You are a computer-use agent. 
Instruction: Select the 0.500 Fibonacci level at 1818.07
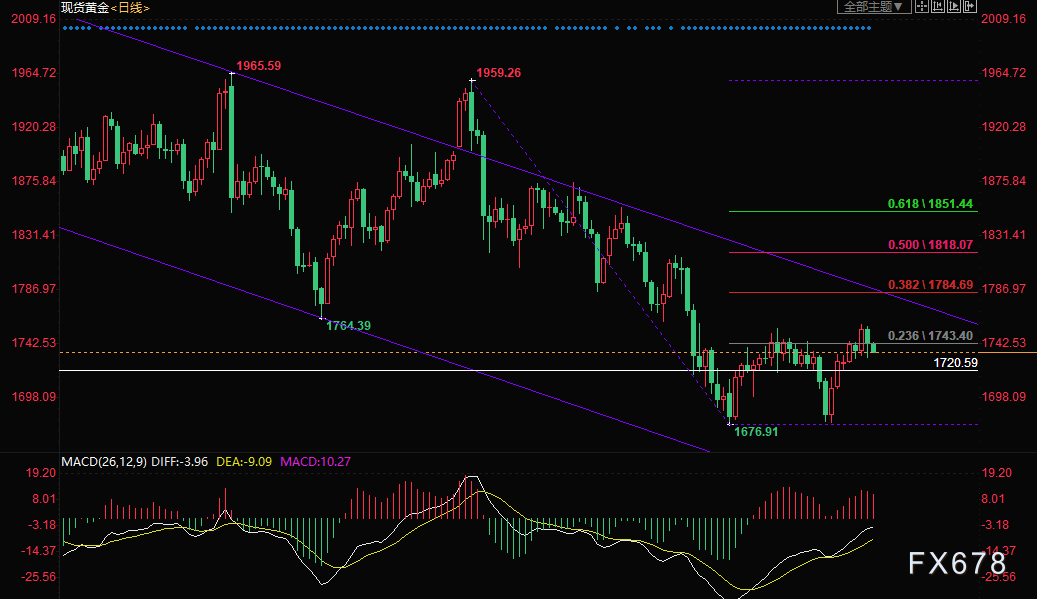[x=930, y=245]
